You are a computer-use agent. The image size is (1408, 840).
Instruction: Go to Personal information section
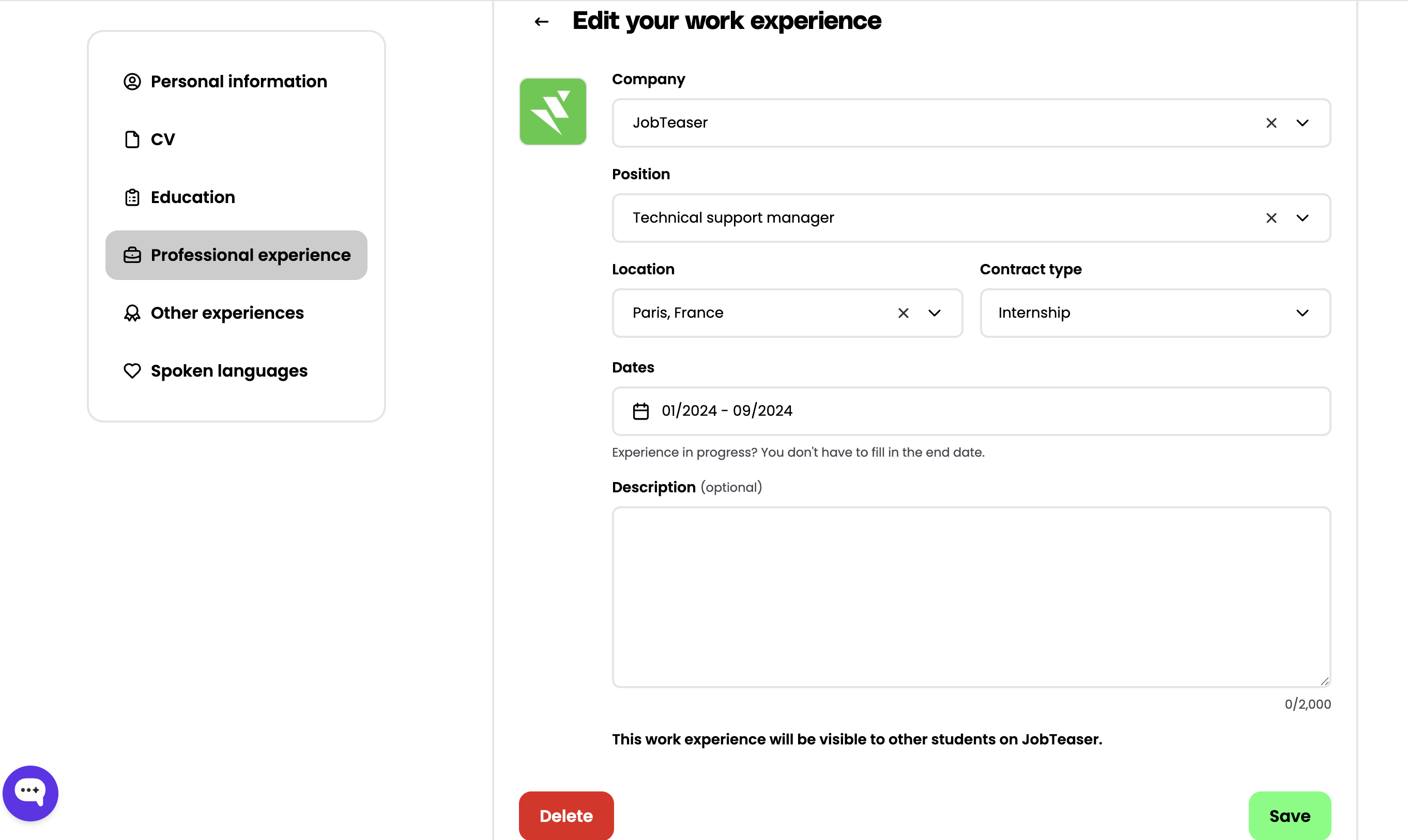click(x=238, y=82)
